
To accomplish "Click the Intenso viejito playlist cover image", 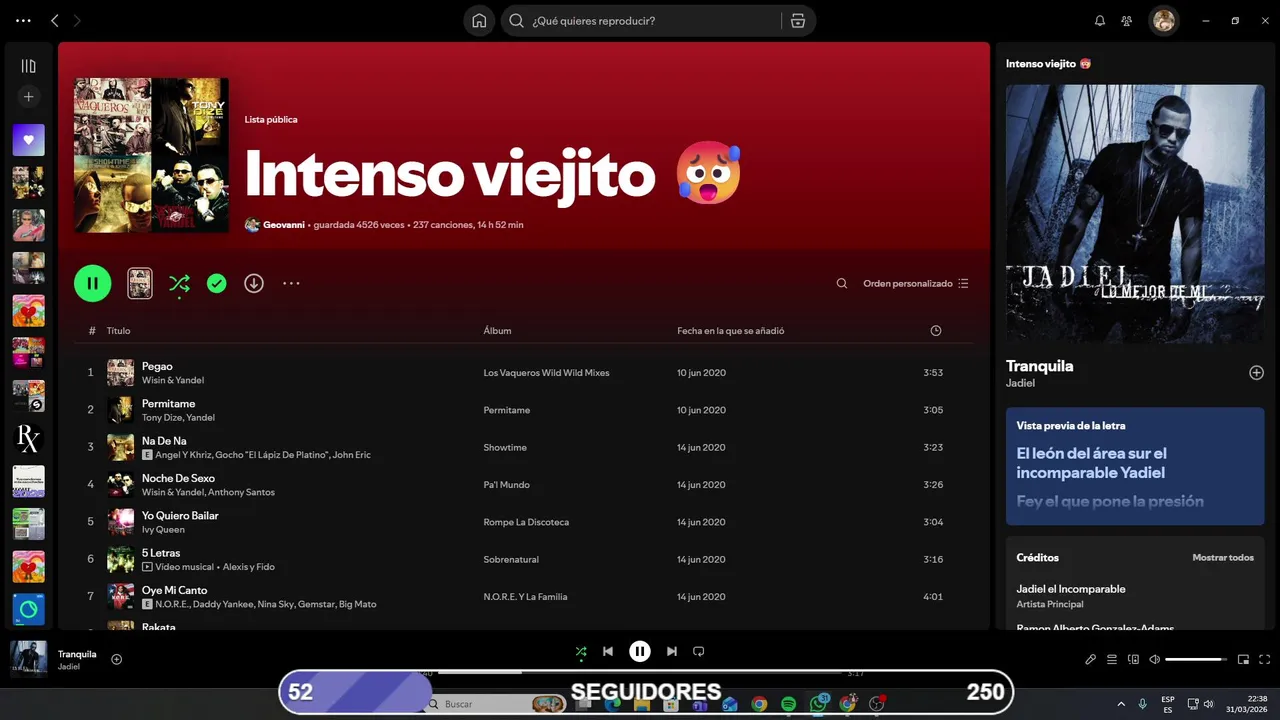I will point(151,156).
